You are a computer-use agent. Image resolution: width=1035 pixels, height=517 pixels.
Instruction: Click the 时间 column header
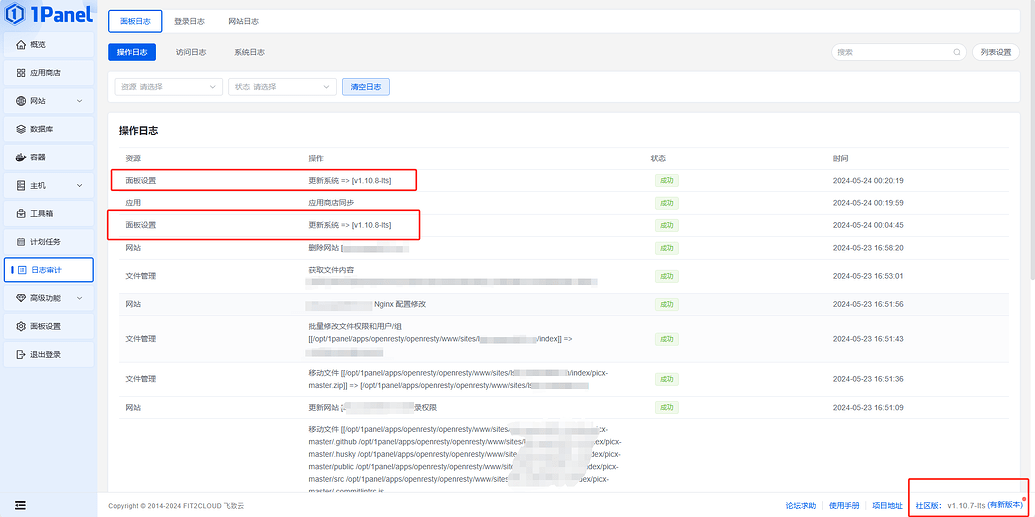[x=840, y=158]
